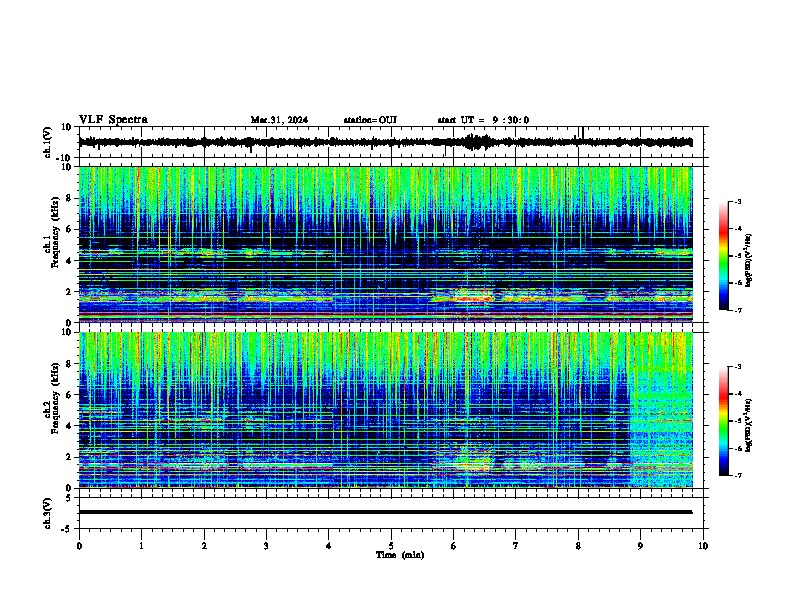The image size is (792, 612).
Task: Click time axis tick label '10'
Action: point(703,546)
